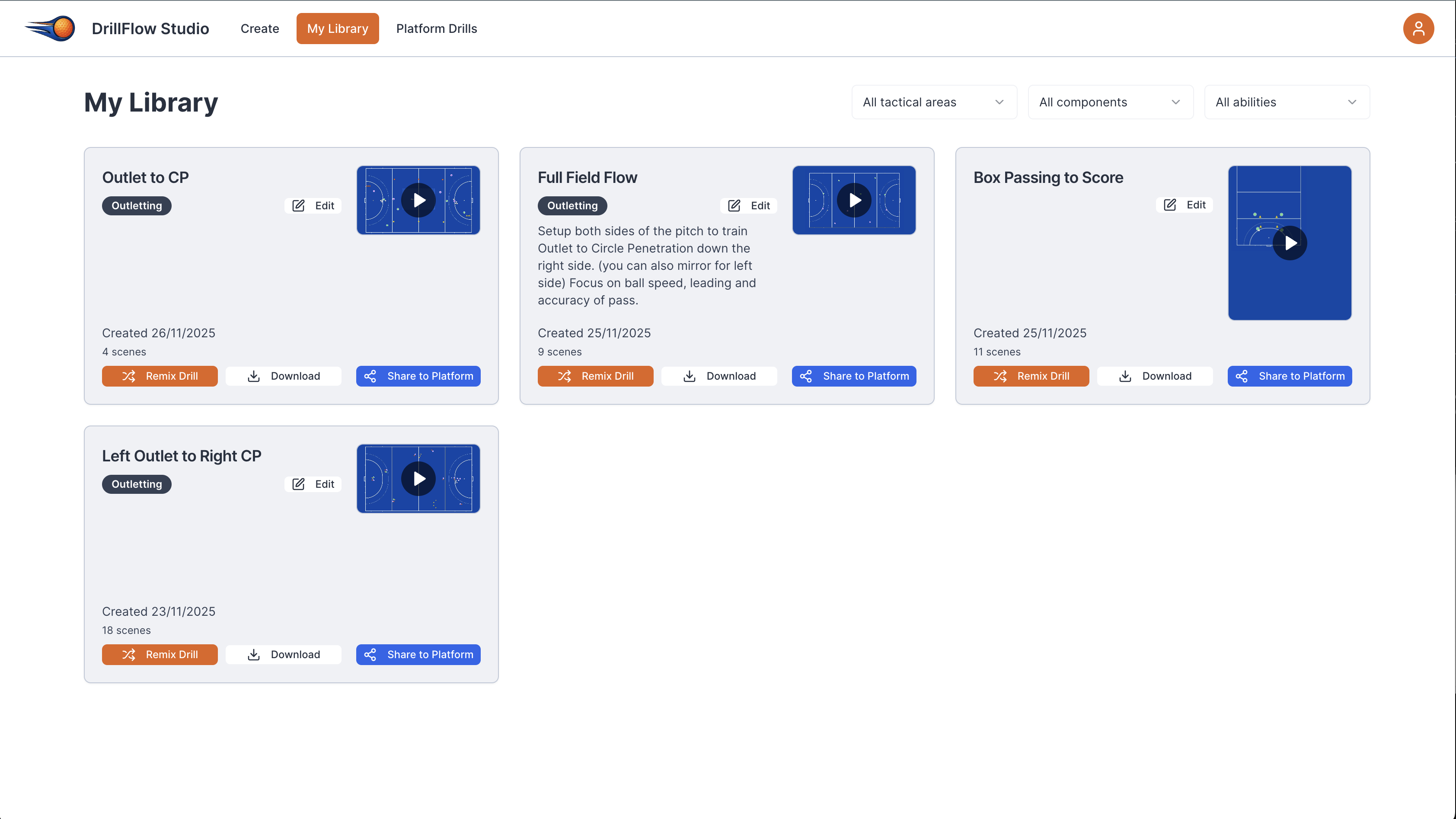
Task: Click the Left Outlet to Right CP title
Action: (x=182, y=456)
